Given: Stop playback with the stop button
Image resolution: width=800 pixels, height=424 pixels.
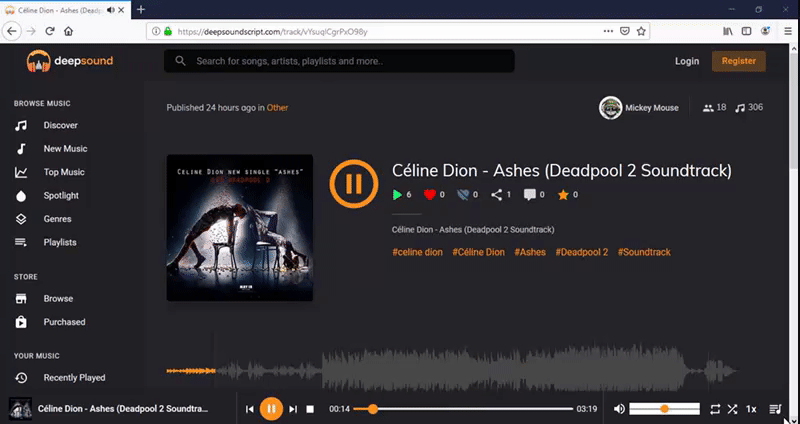Looking at the screenshot, I should pyautogui.click(x=310, y=409).
